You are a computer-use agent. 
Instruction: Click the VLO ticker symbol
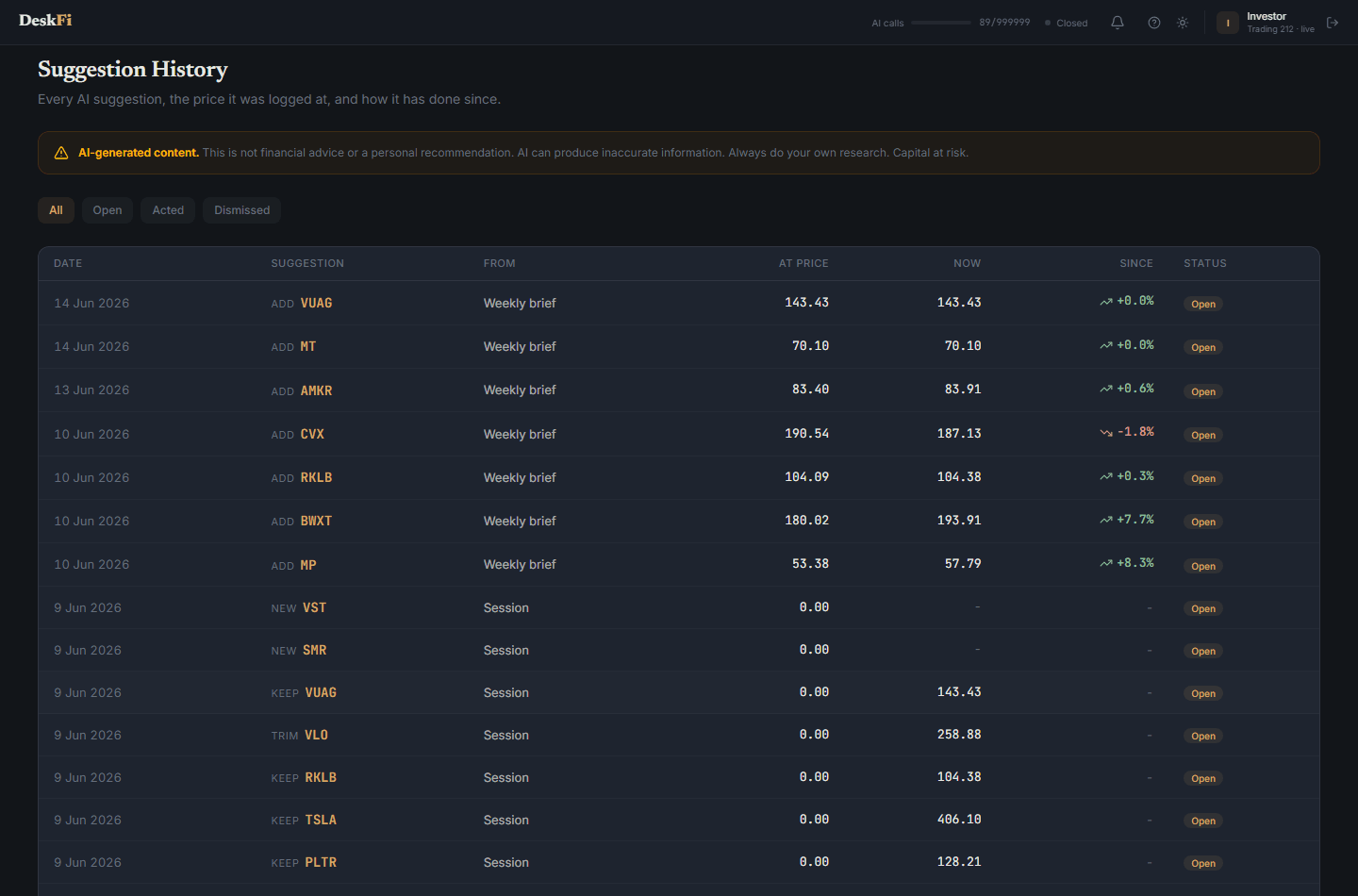pos(316,735)
